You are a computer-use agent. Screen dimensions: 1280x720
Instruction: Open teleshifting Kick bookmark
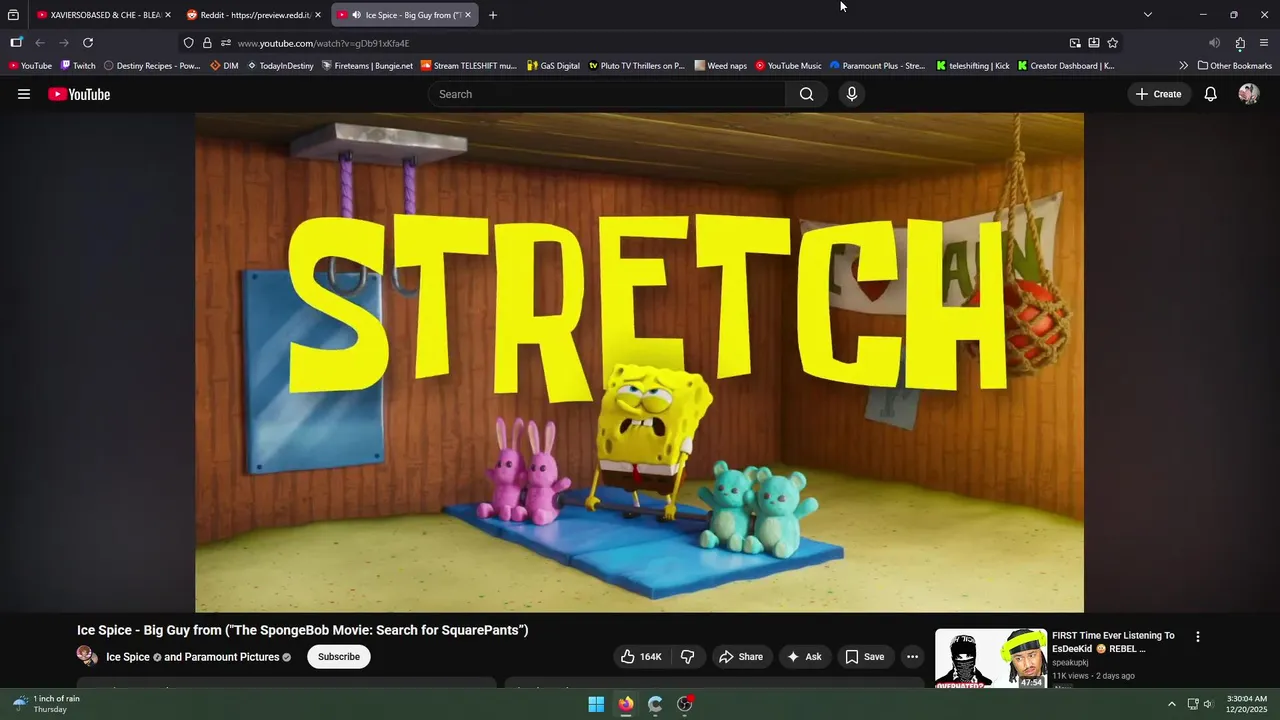[973, 66]
